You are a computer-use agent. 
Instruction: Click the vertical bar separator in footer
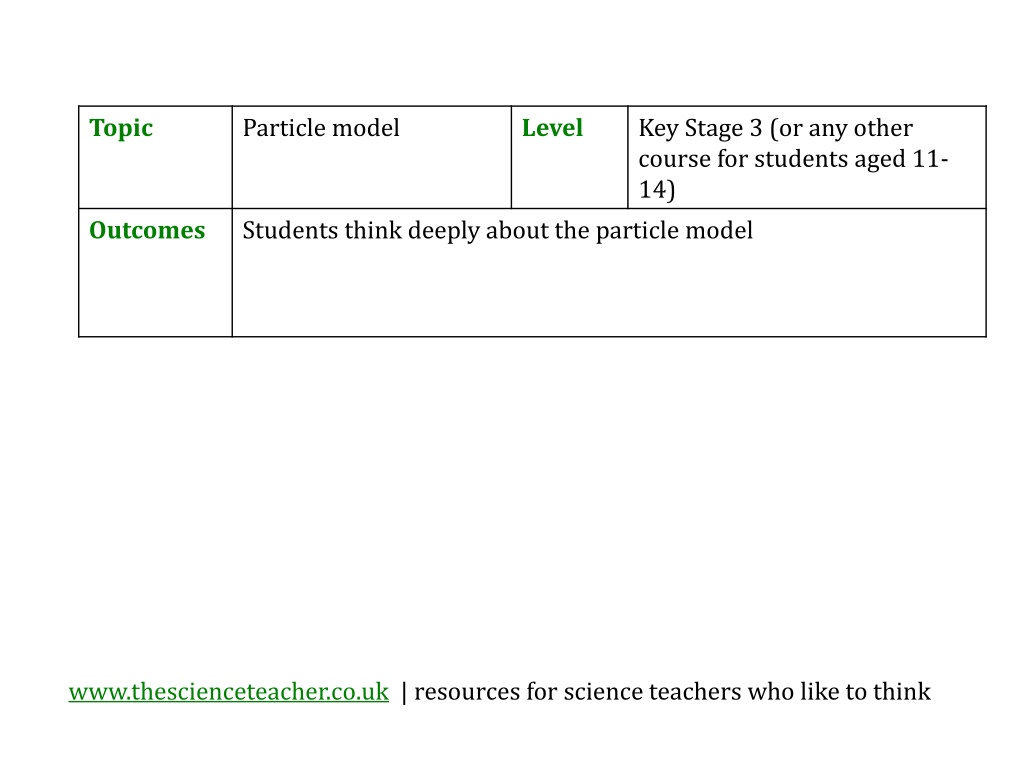click(x=404, y=693)
